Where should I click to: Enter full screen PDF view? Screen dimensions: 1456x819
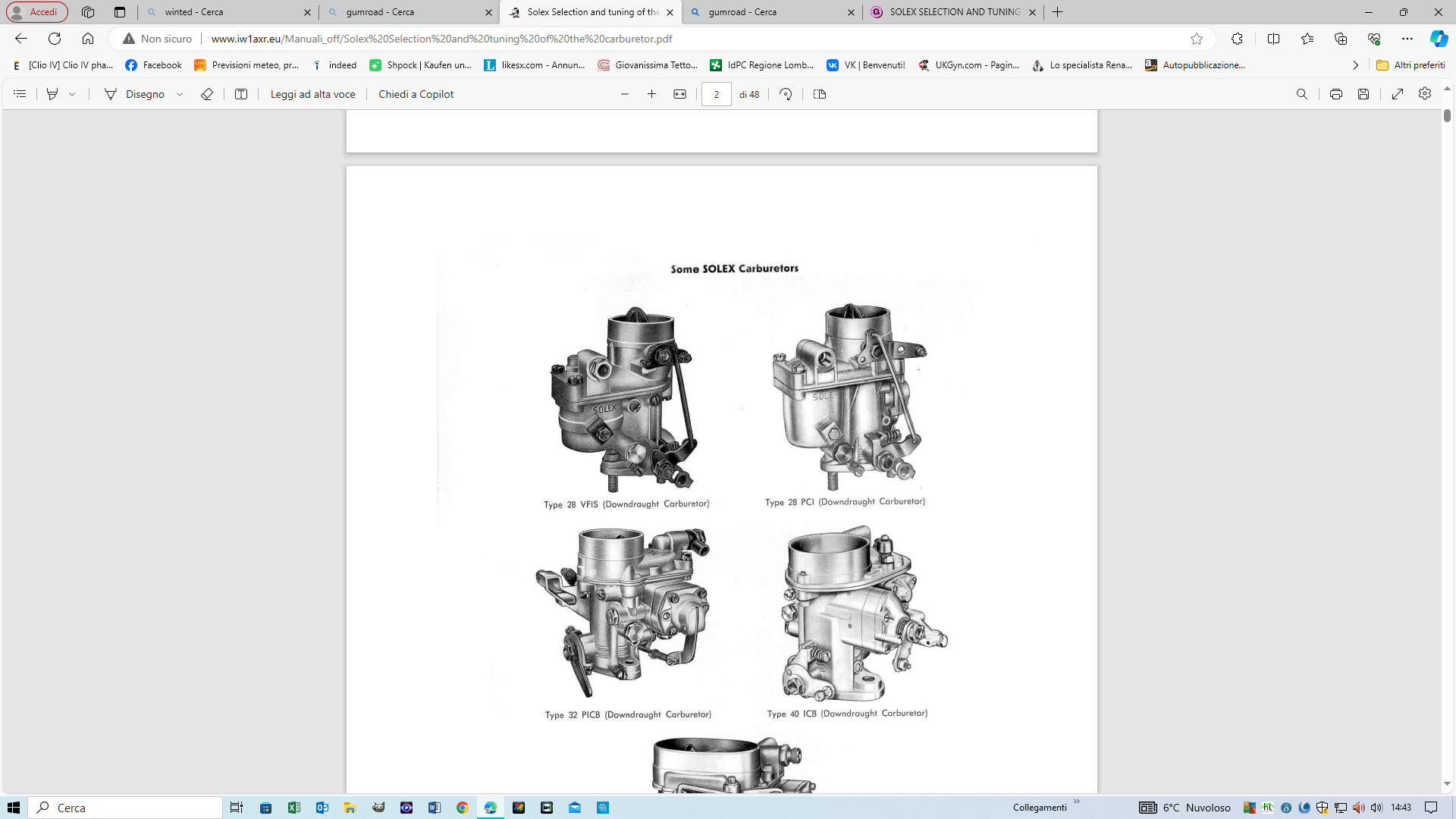click(x=1398, y=94)
